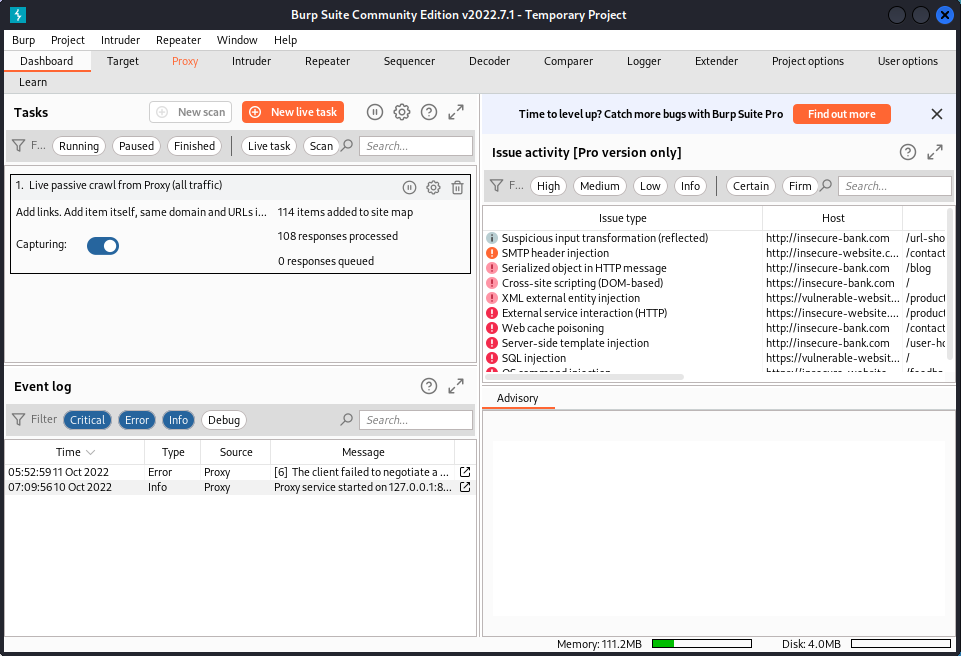Open help for Issue activity panel
The image size is (961, 656).
click(908, 152)
